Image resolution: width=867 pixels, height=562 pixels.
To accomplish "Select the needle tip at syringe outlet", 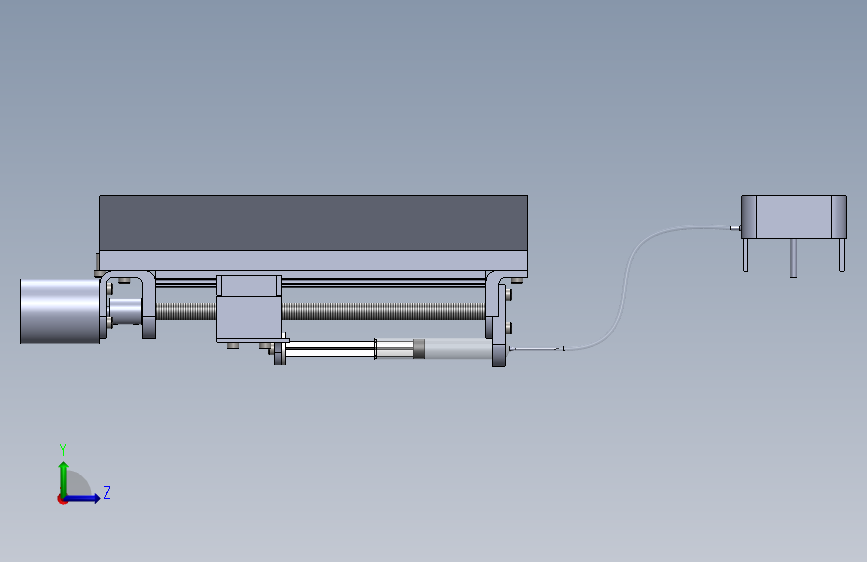I will [536, 348].
